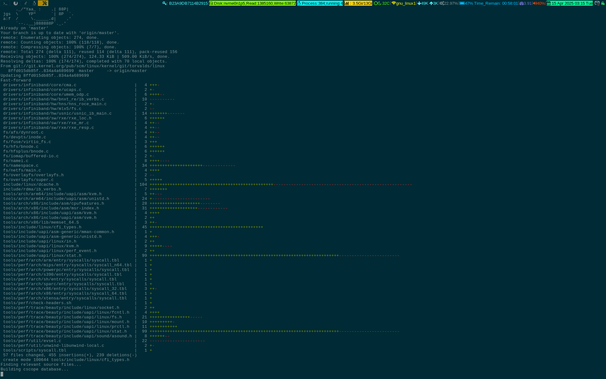Click fs/fuse/virtio_fs.c file row
This screenshot has width=606, height=379.
click(80, 142)
